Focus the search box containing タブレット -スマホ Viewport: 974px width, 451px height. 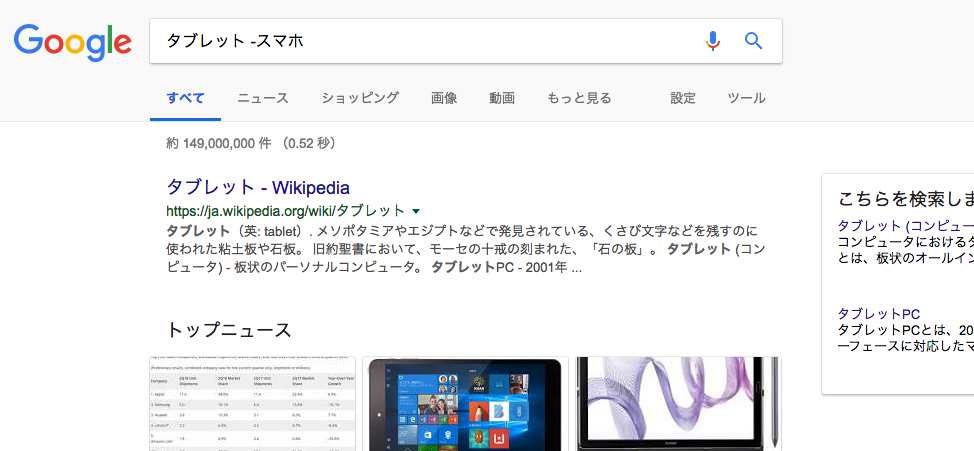[x=466, y=41]
